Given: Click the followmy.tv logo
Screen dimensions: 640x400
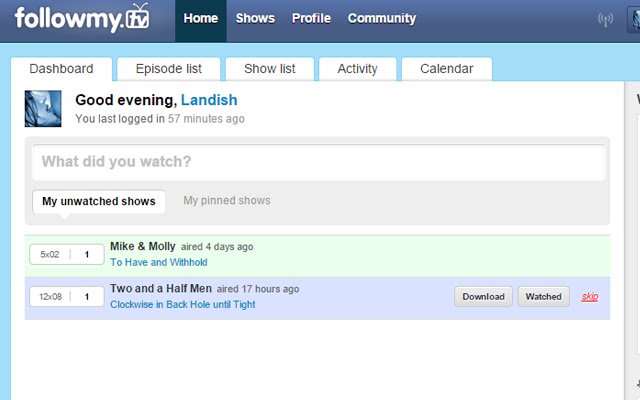Looking at the screenshot, I should [82, 18].
